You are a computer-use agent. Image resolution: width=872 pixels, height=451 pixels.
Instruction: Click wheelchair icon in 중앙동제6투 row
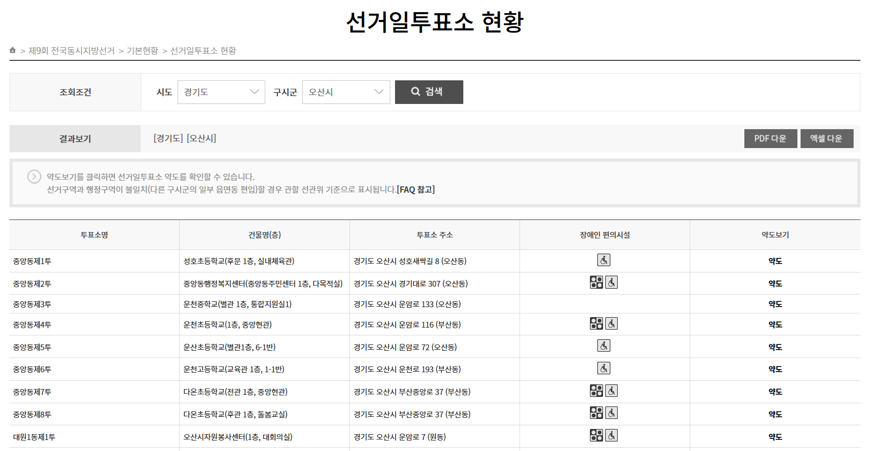click(x=604, y=368)
